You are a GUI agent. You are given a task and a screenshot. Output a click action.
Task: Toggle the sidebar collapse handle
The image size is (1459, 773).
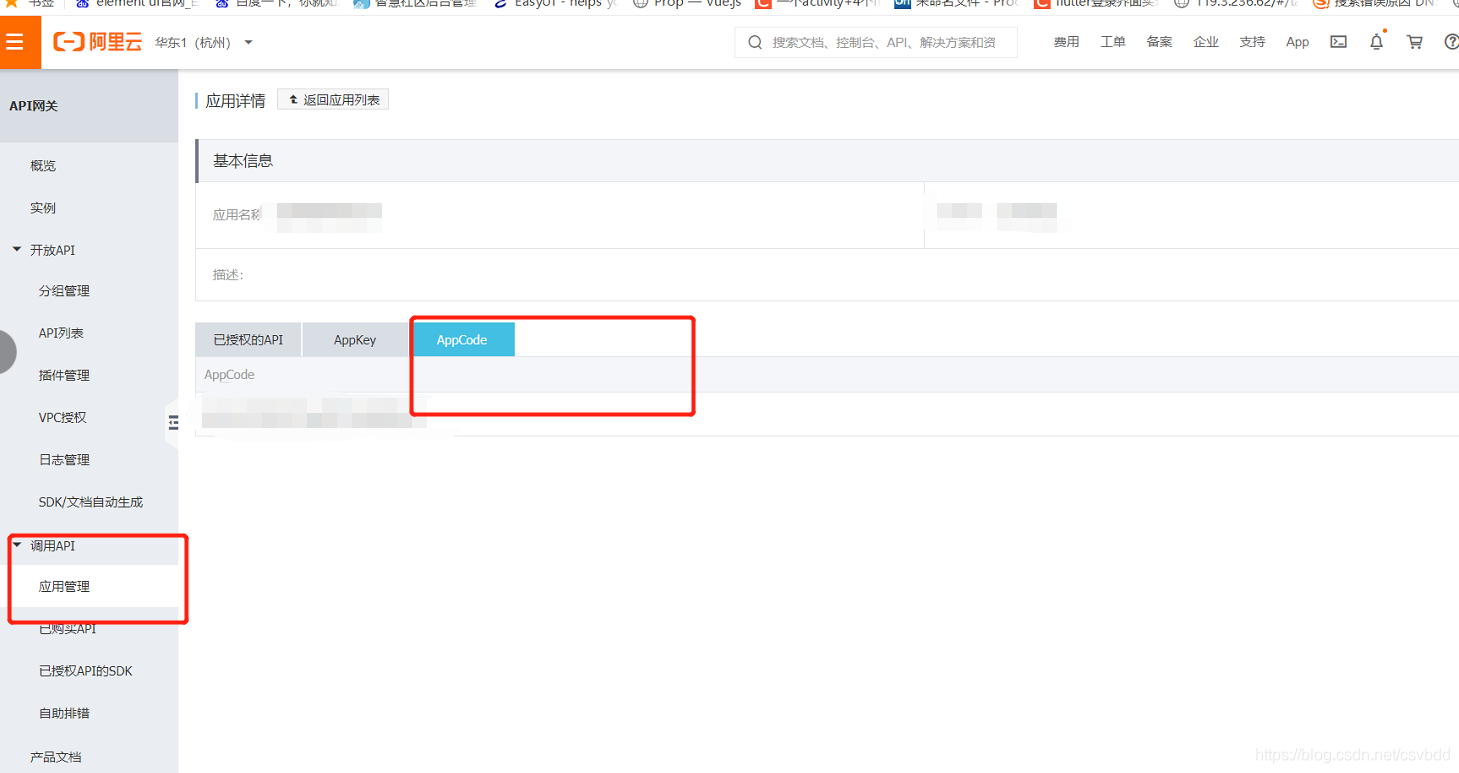coord(172,423)
